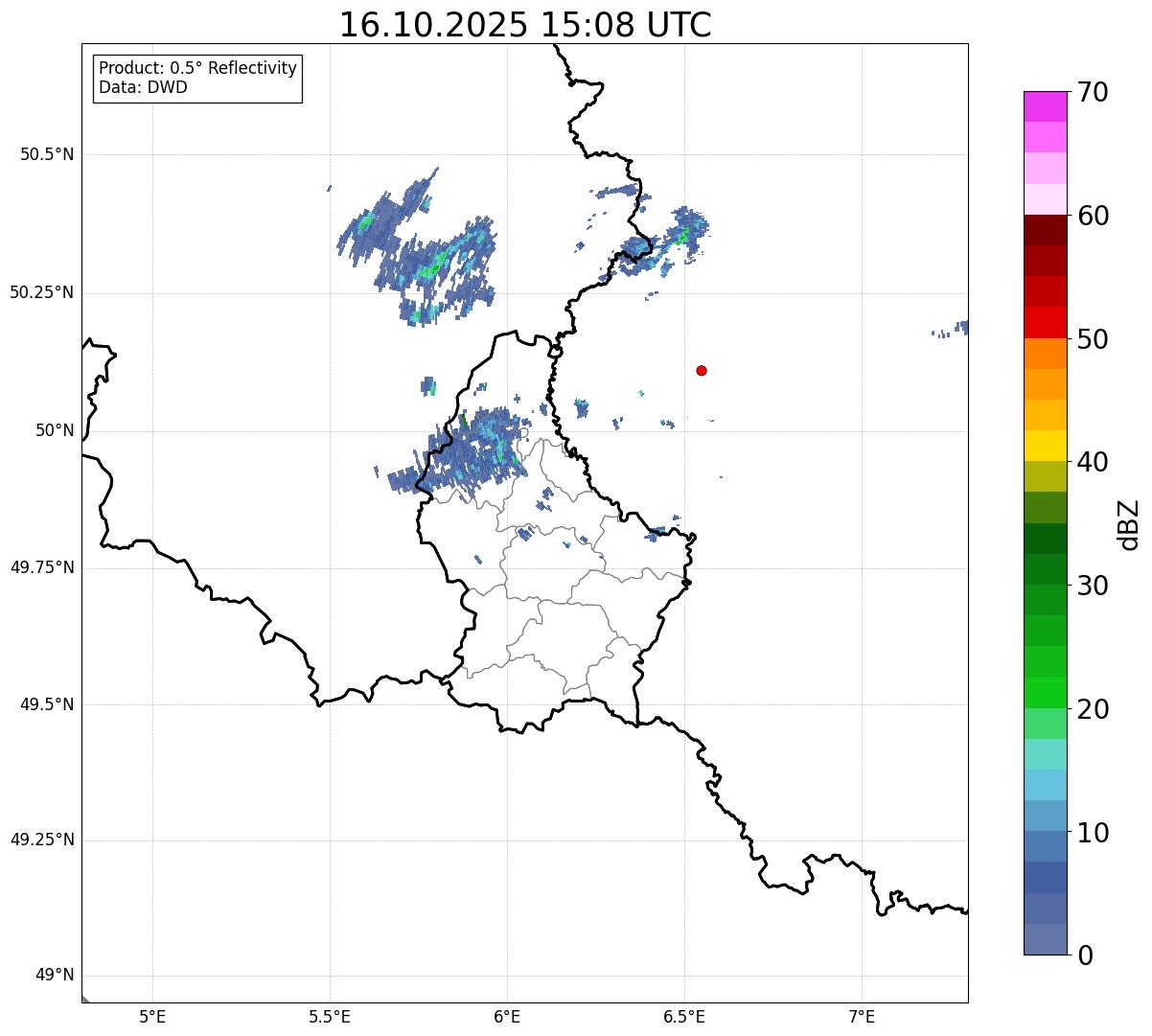This screenshot has width=1152, height=1036.
Task: Click the colorbar tick value 30
Action: point(1093,586)
